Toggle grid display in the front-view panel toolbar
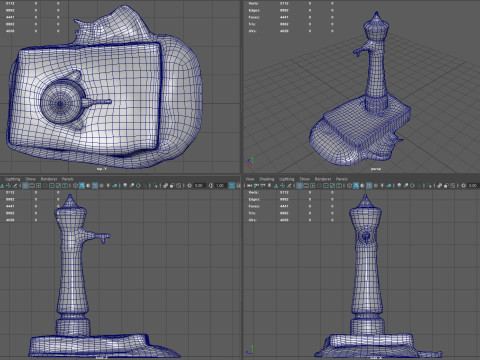Viewport: 480px width, 360px height. (x=299, y=185)
